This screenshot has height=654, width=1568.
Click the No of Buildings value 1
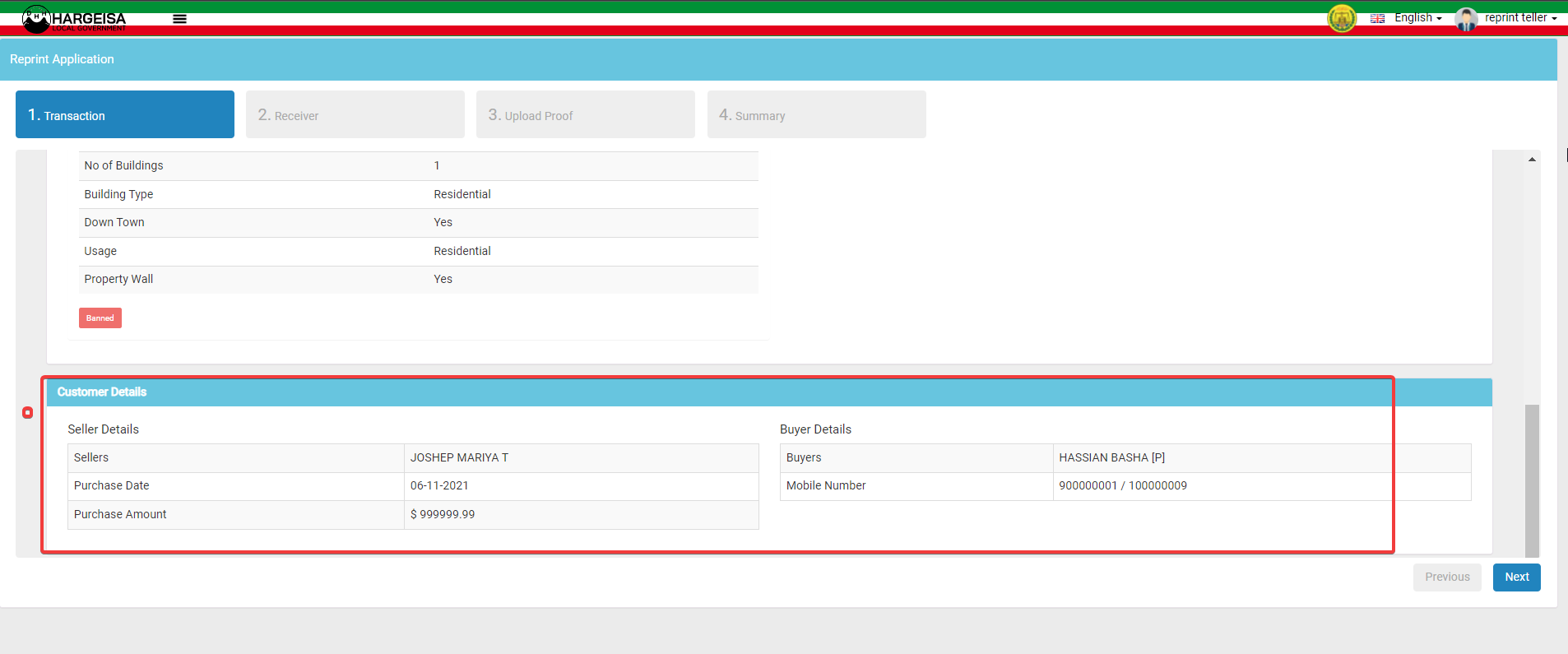437,165
